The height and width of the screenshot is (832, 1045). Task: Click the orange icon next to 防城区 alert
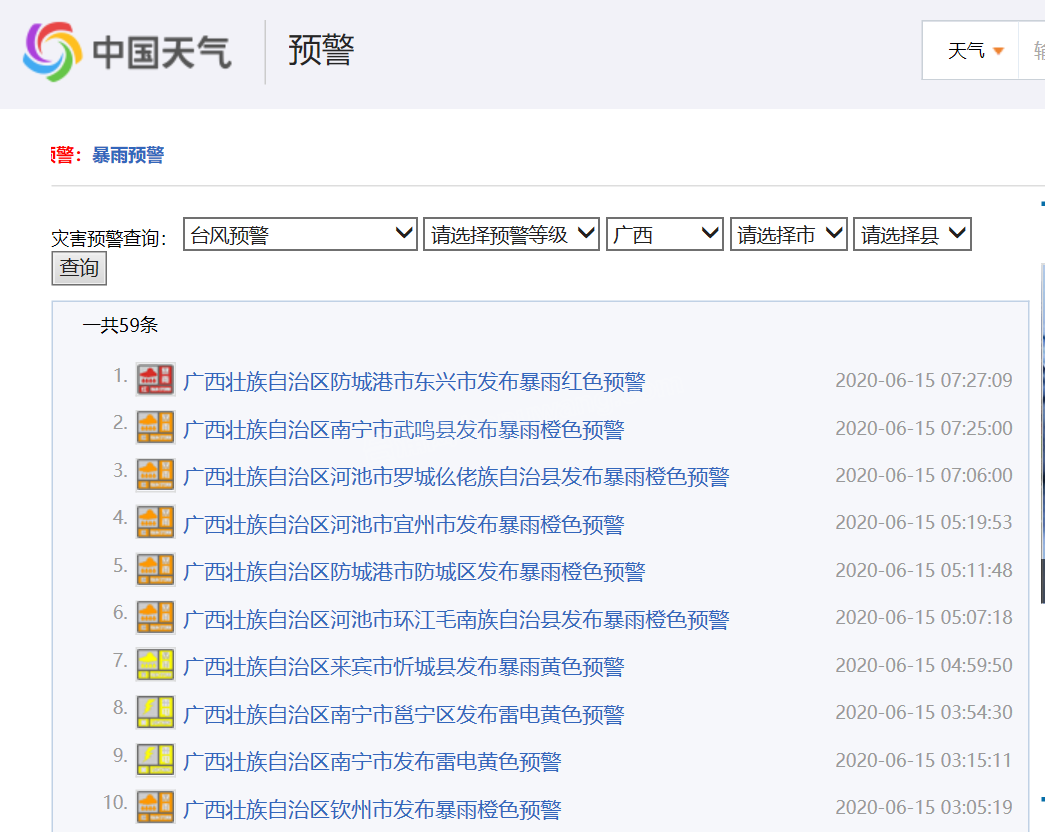point(155,570)
